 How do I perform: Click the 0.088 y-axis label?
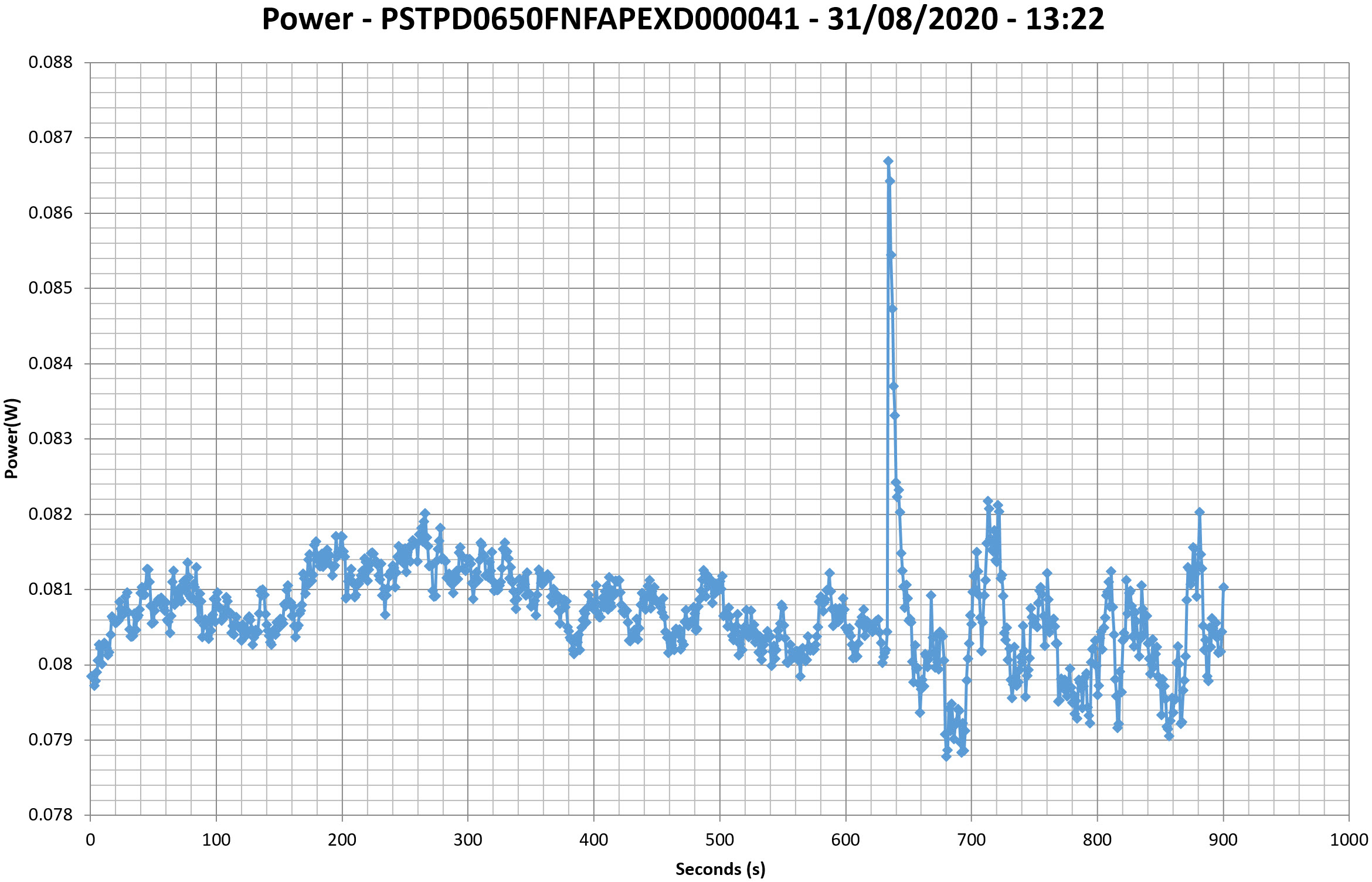click(x=50, y=62)
